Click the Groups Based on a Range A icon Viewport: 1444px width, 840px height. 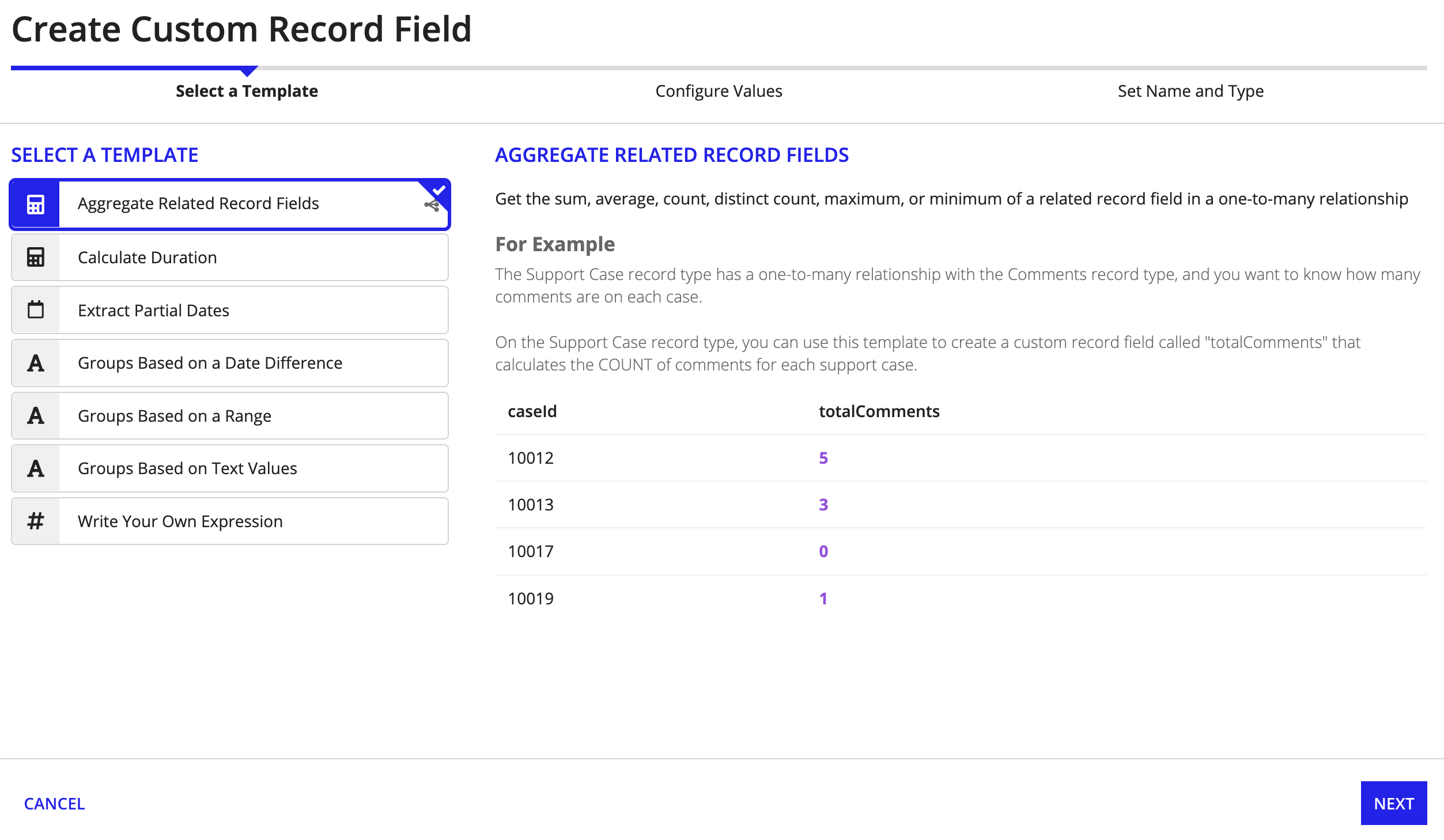click(36, 415)
